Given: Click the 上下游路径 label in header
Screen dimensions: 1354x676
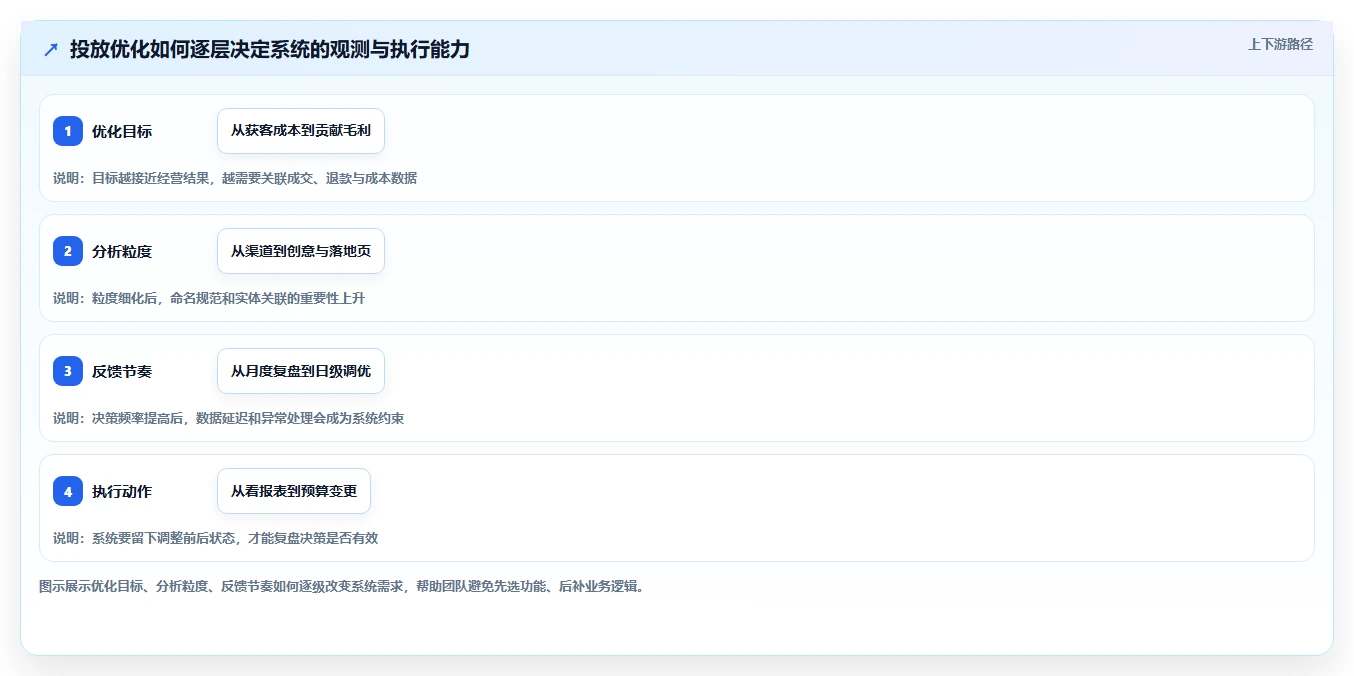Looking at the screenshot, I should pos(1280,44).
